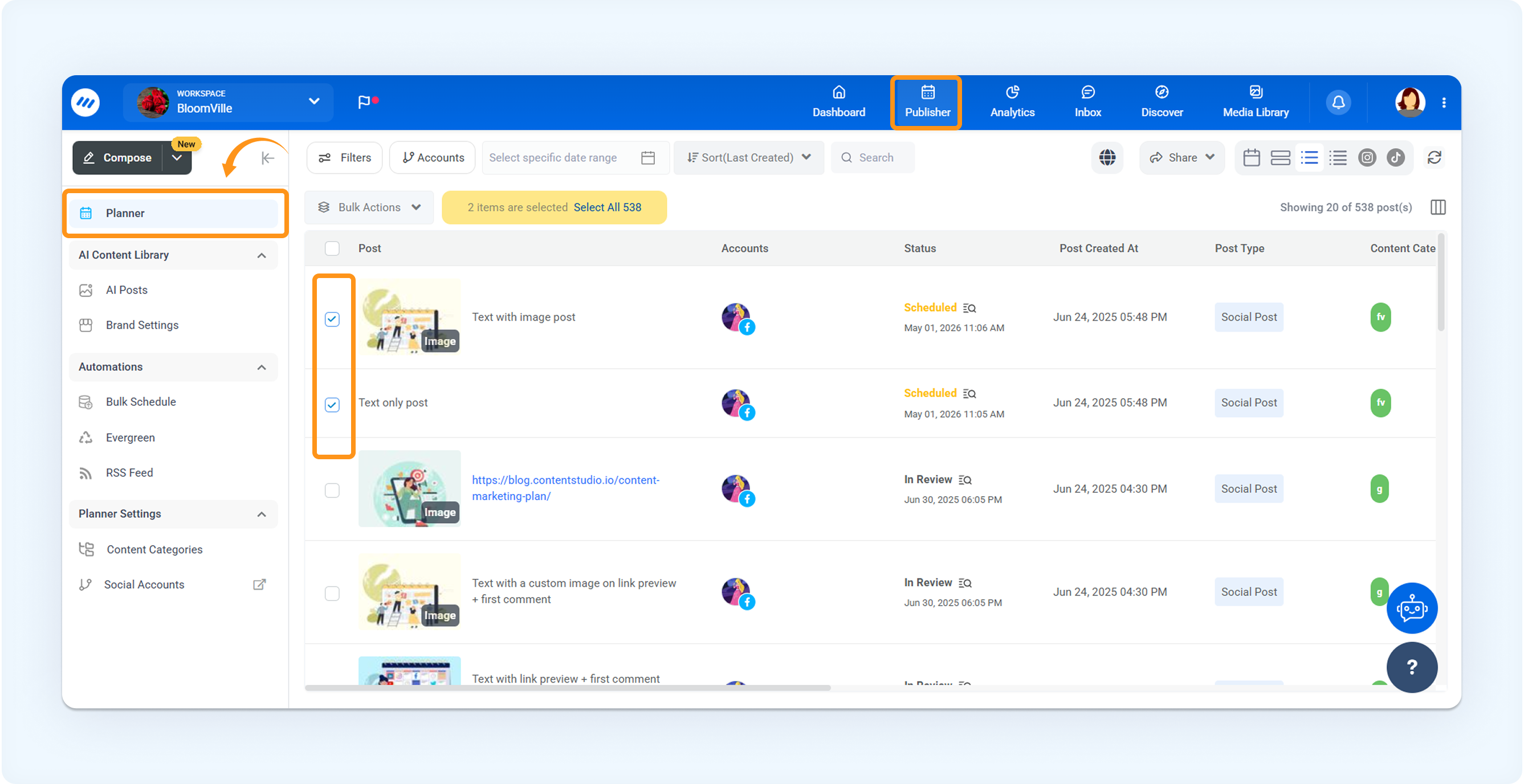The image size is (1524, 784).
Task: Uncheck the Text only post checkbox
Action: (x=332, y=405)
